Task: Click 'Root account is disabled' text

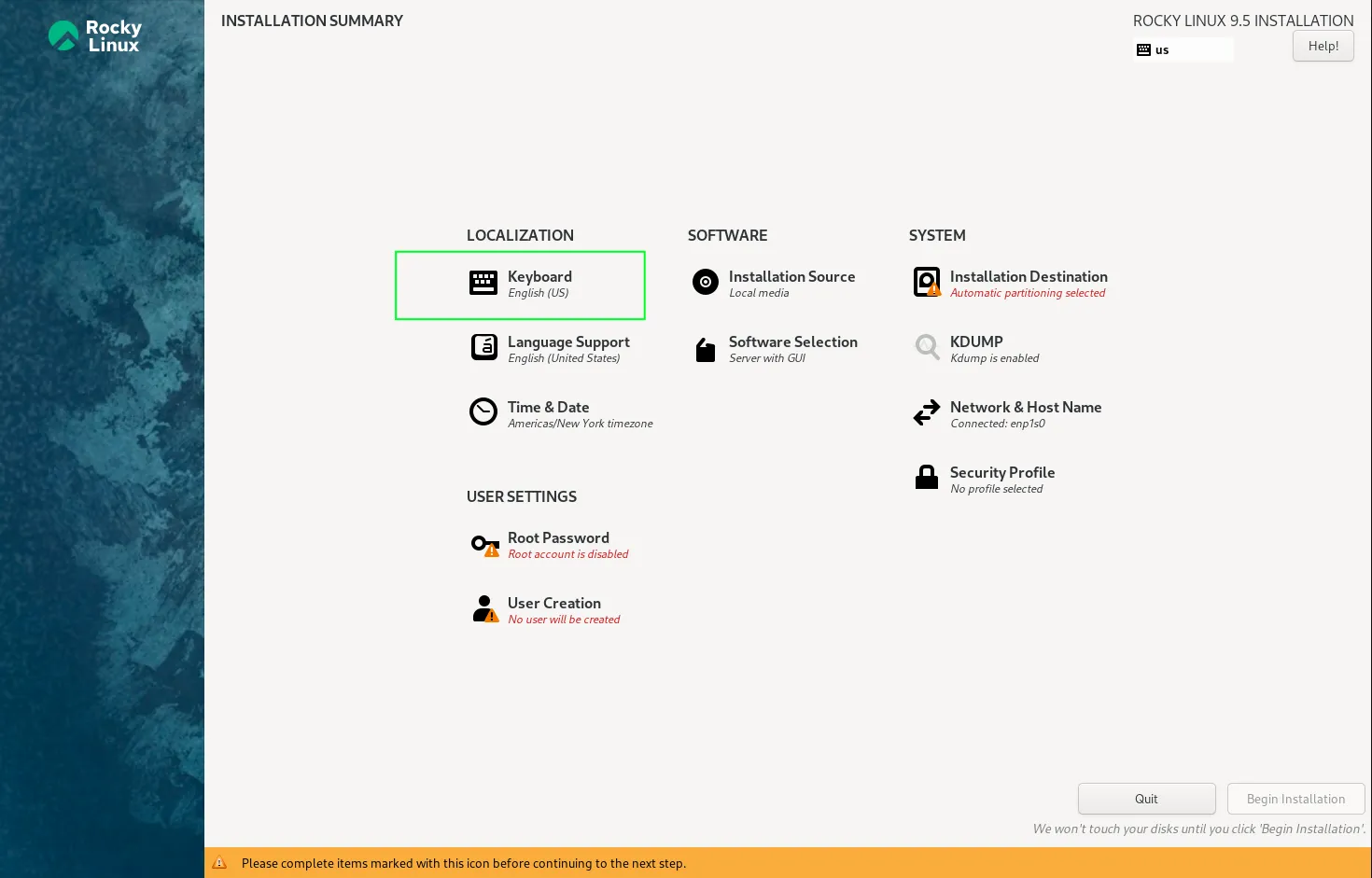Action: point(568,554)
